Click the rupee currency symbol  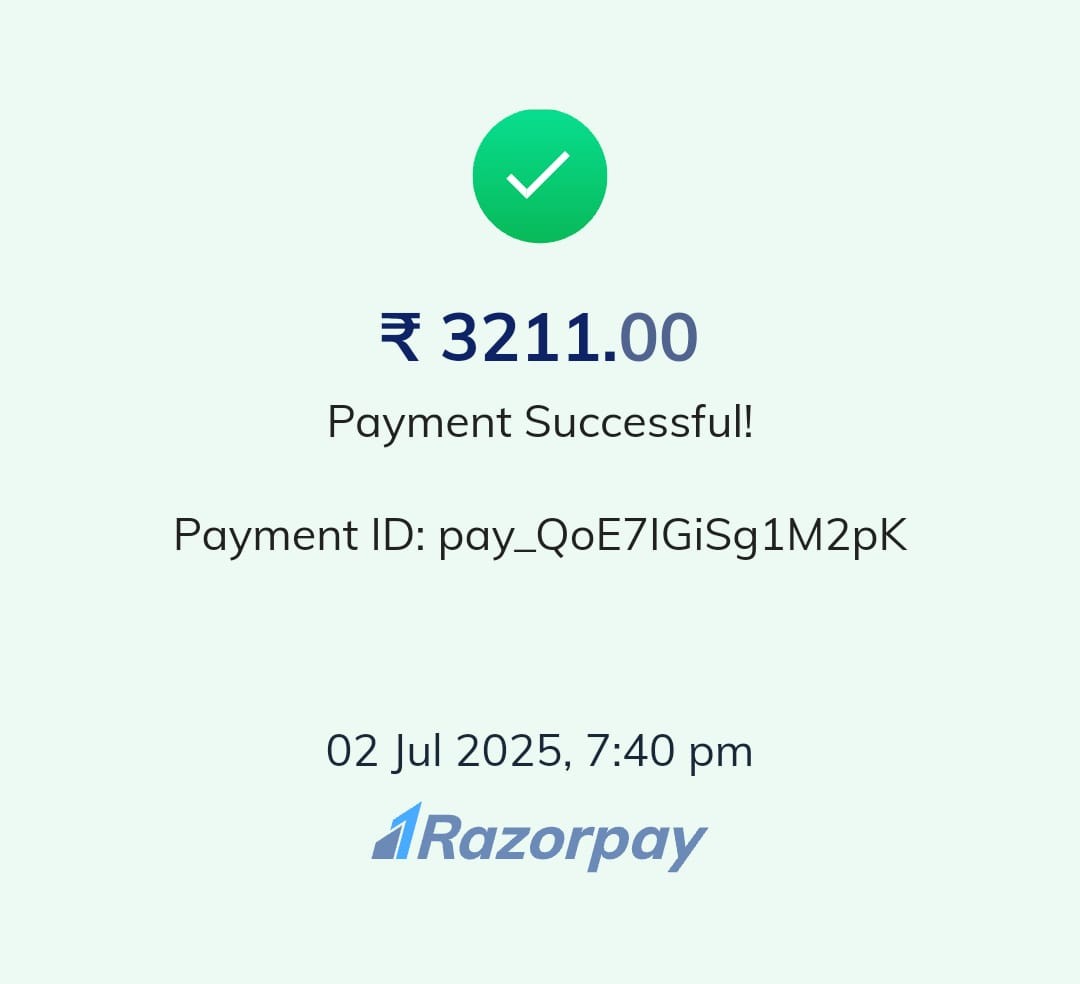tap(400, 337)
